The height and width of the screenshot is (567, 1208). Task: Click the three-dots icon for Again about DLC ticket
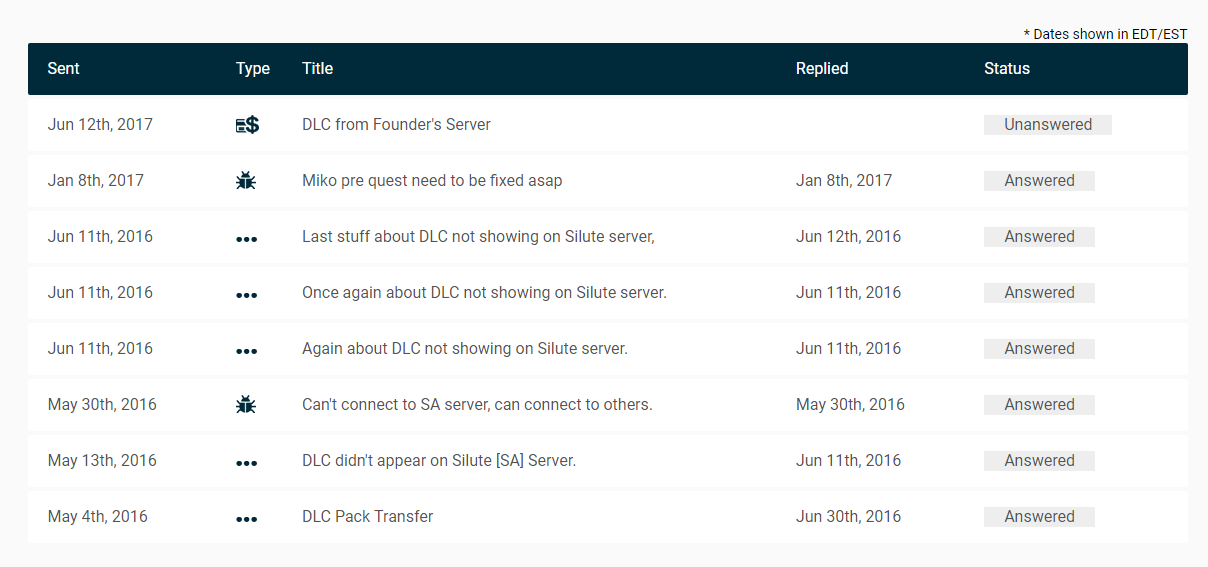tap(246, 351)
